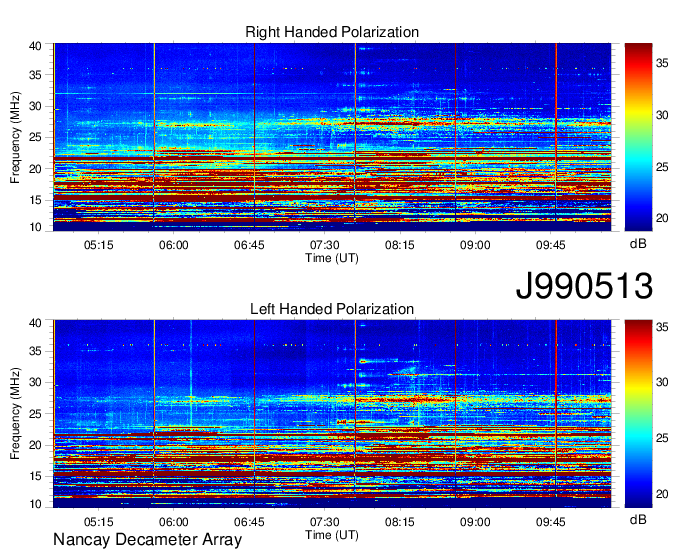Screen dimensions: 680x552
Task: Click the 15 MHz tick on top plot
Action: (36, 200)
